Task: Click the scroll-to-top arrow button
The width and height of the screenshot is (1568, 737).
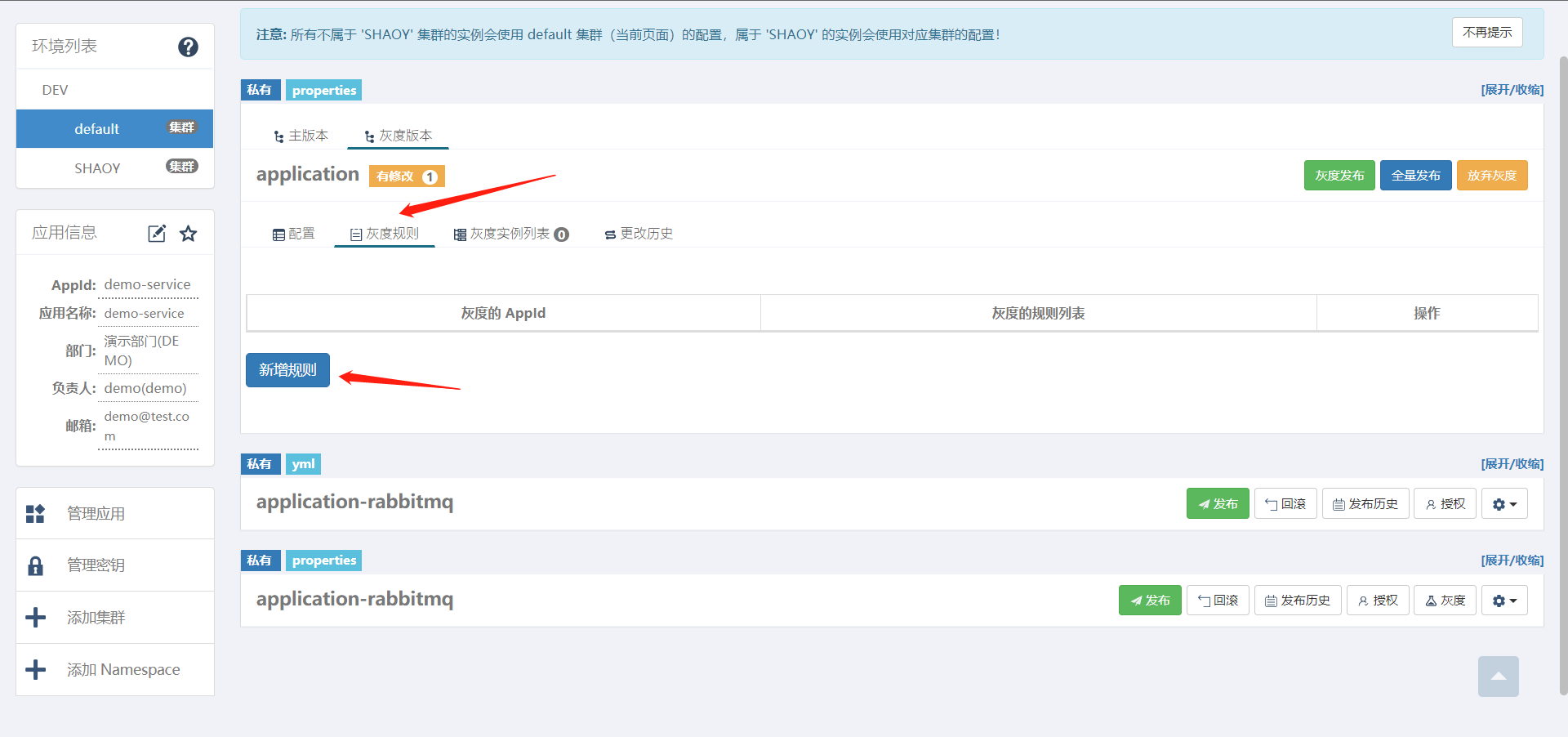Action: (x=1498, y=677)
